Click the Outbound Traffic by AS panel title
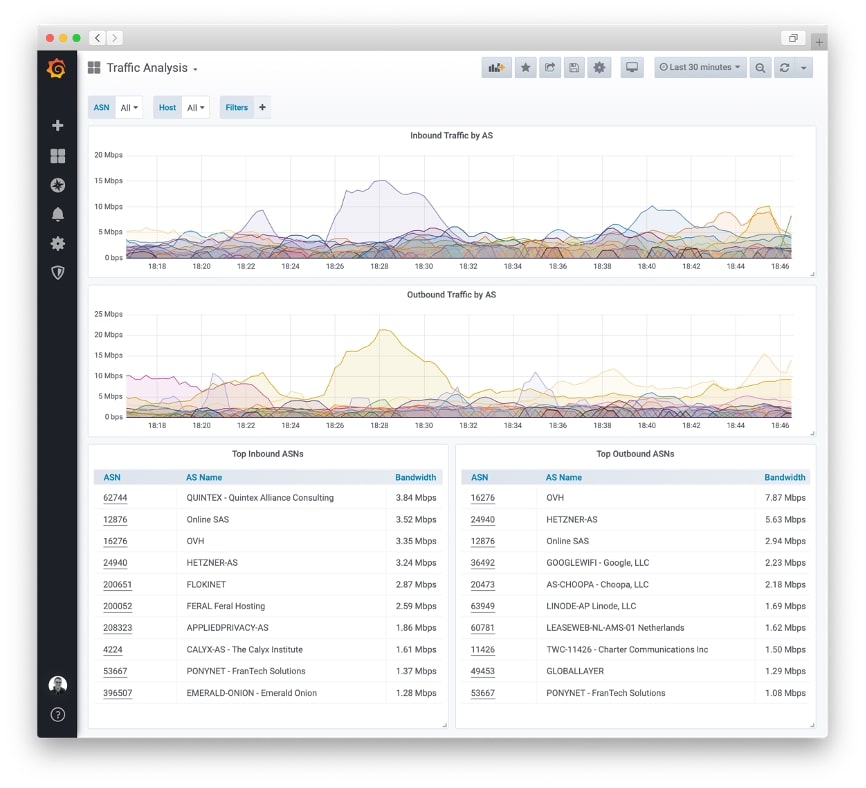The image size is (866, 788). [x=451, y=294]
